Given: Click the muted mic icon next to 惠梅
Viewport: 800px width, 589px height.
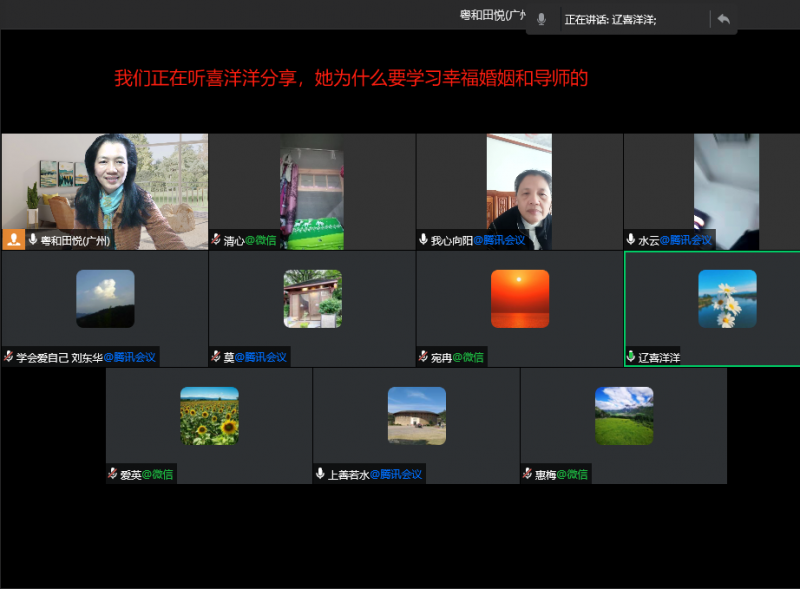Looking at the screenshot, I should point(528,474).
